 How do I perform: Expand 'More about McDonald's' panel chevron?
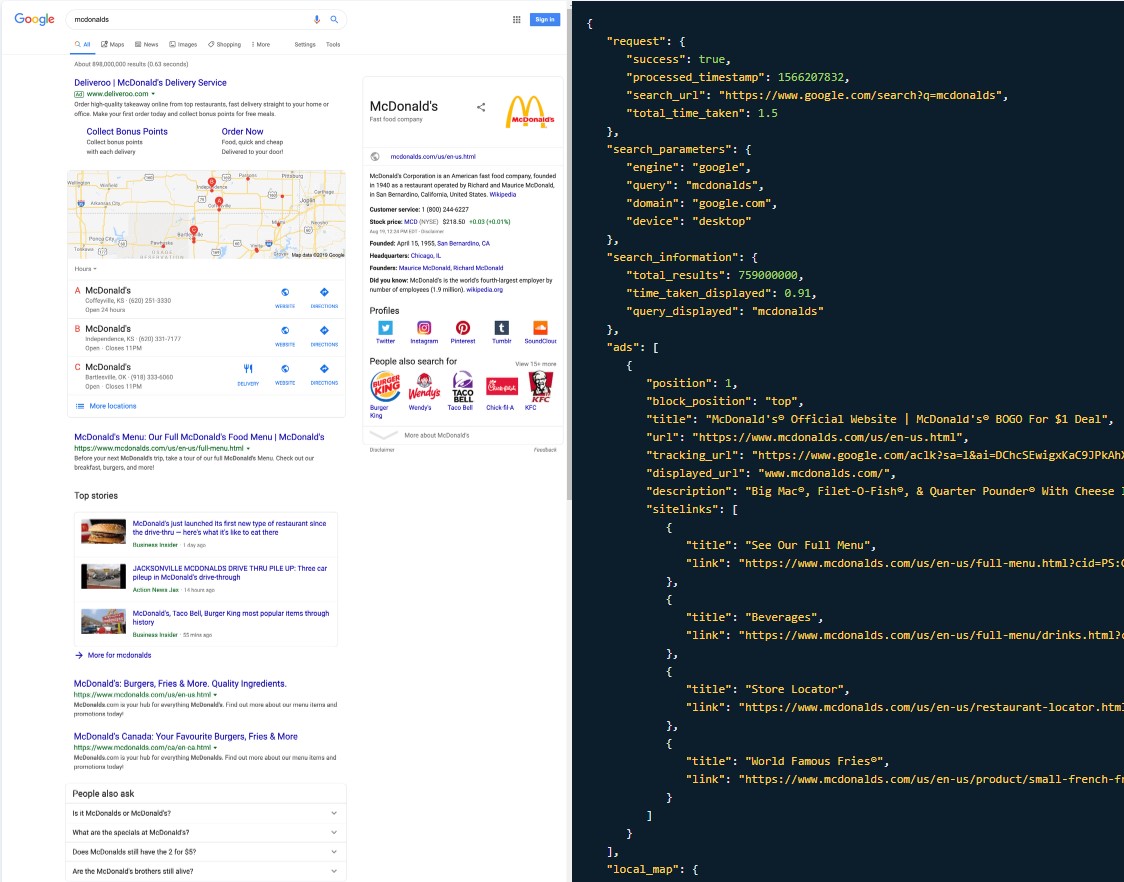(384, 436)
